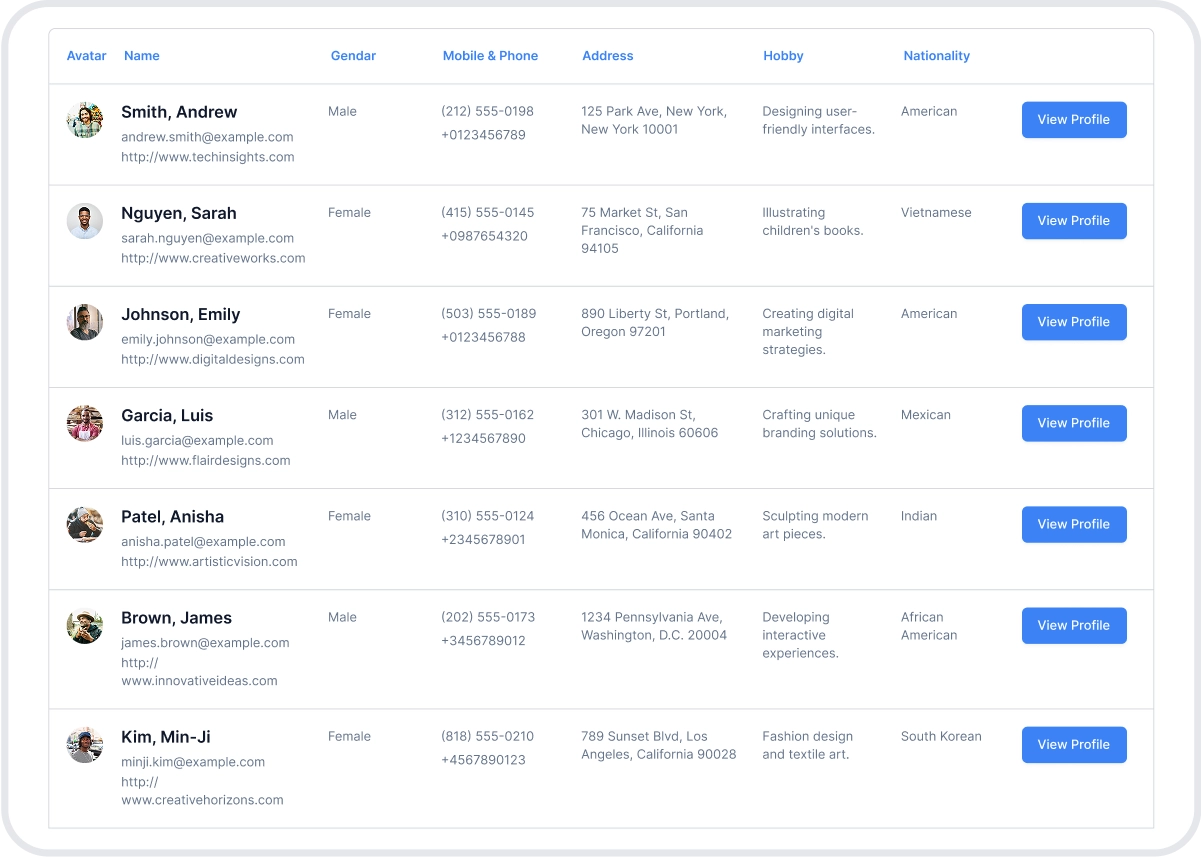
Task: View Profile for Smith, Andrew
Action: tap(1073, 120)
